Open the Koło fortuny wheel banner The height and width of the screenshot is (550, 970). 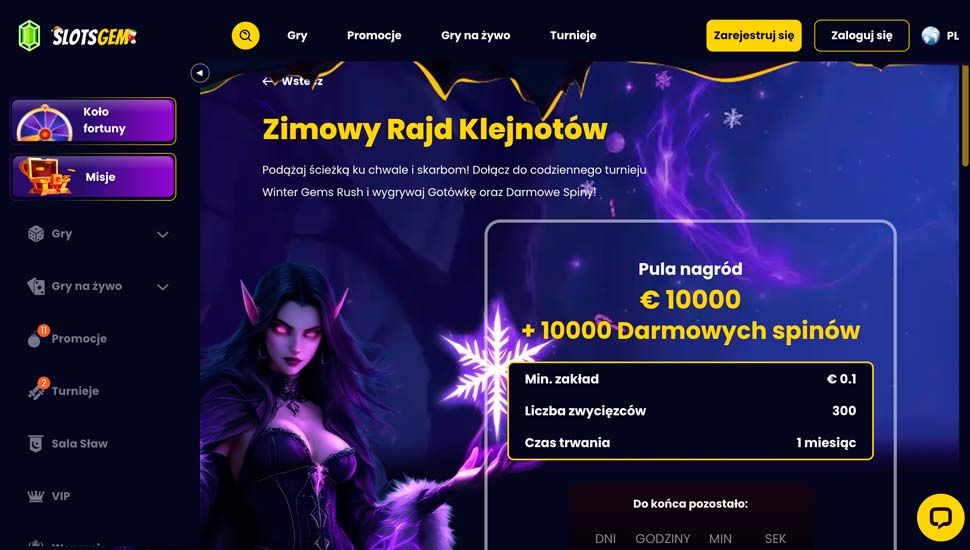coord(93,121)
